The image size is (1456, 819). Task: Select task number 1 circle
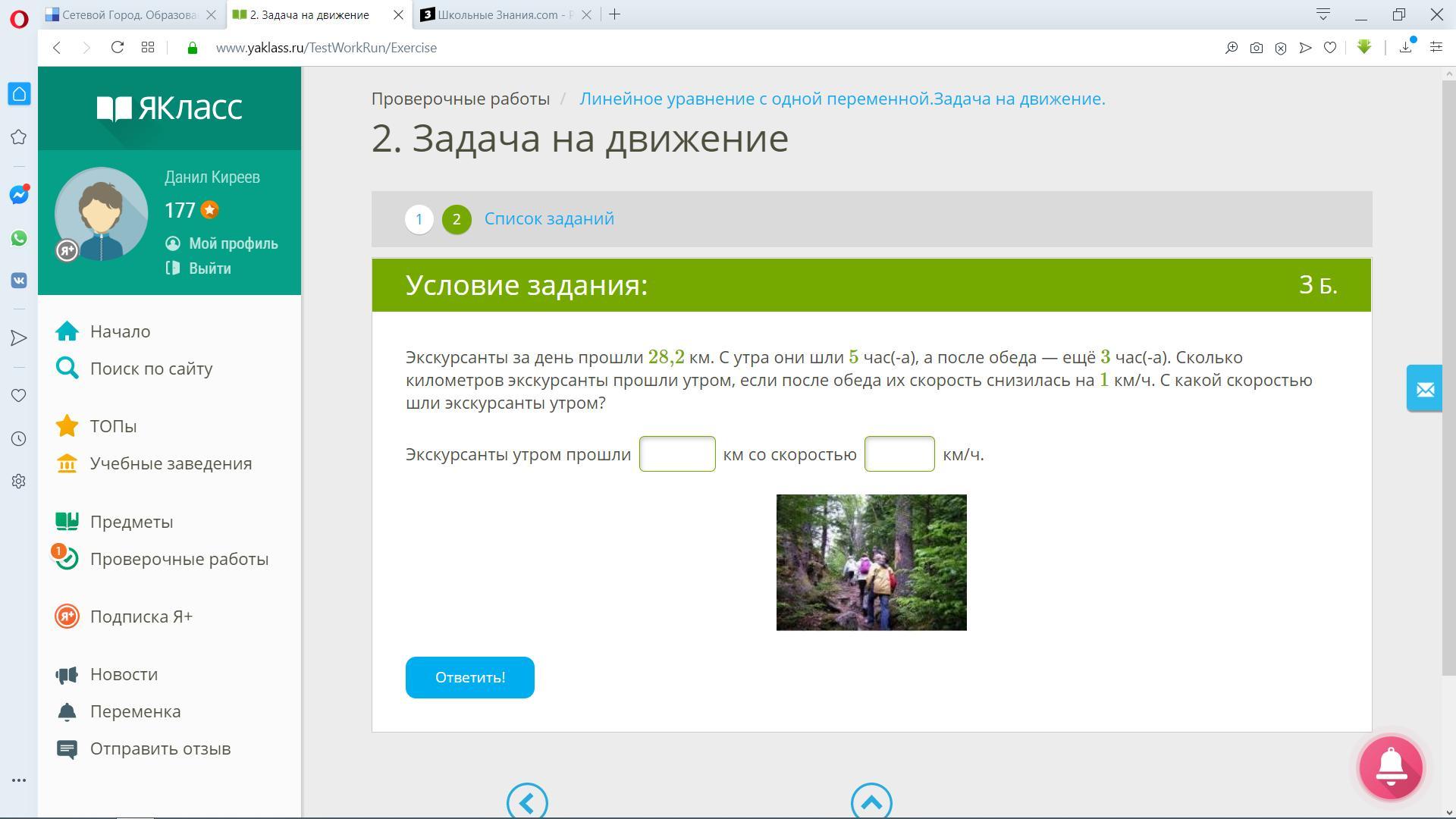pos(419,219)
